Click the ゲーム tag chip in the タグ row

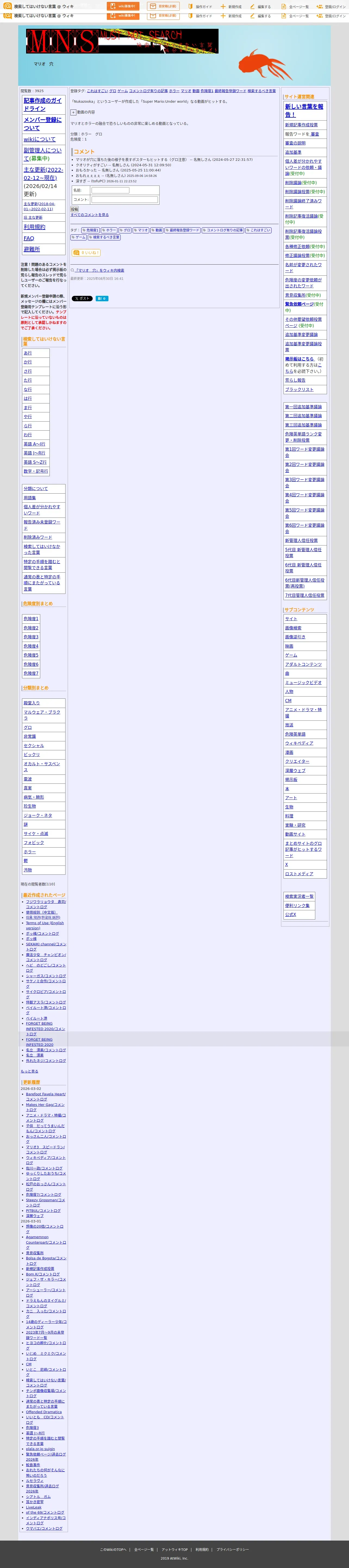point(79,237)
